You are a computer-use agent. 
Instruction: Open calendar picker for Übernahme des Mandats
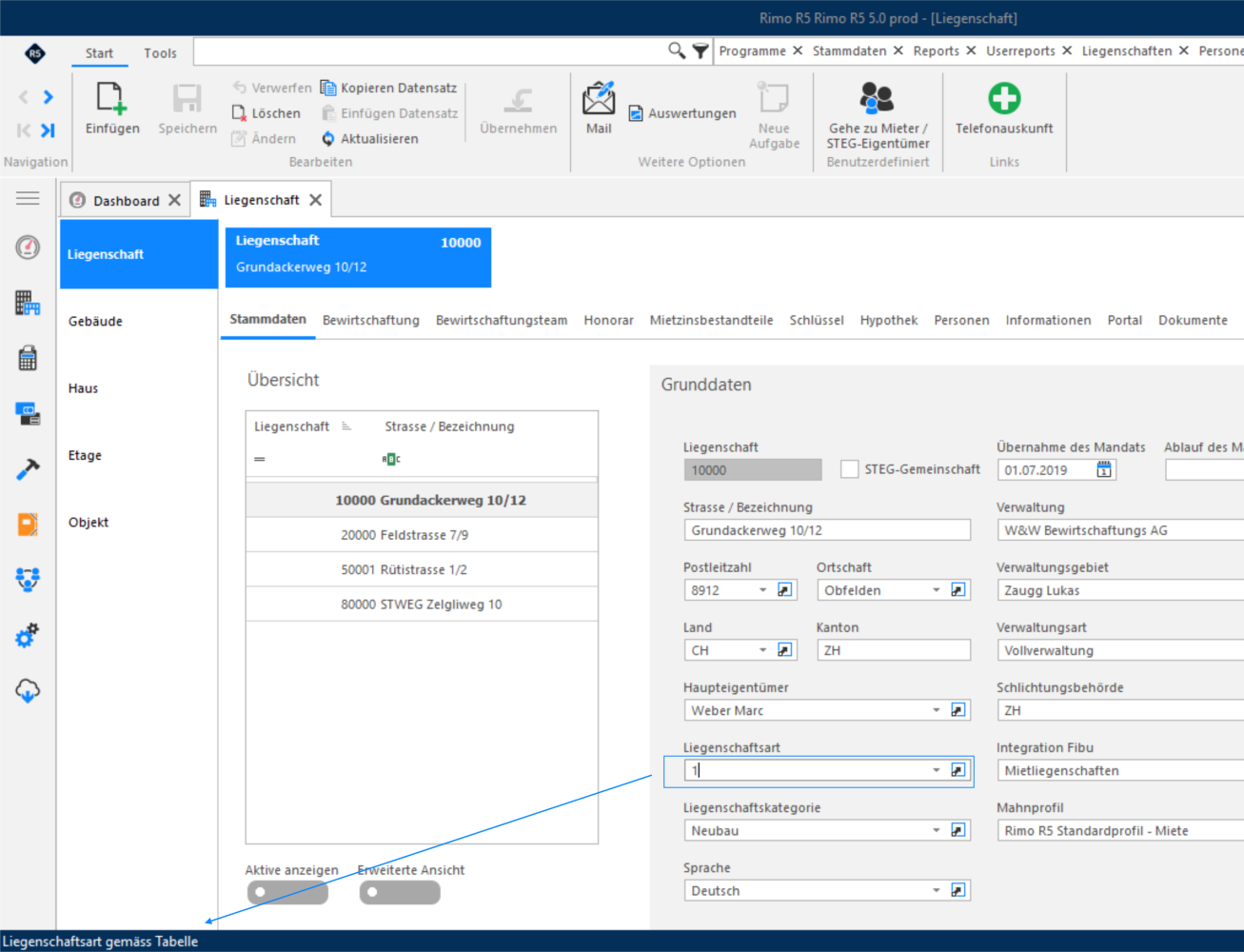(1104, 470)
